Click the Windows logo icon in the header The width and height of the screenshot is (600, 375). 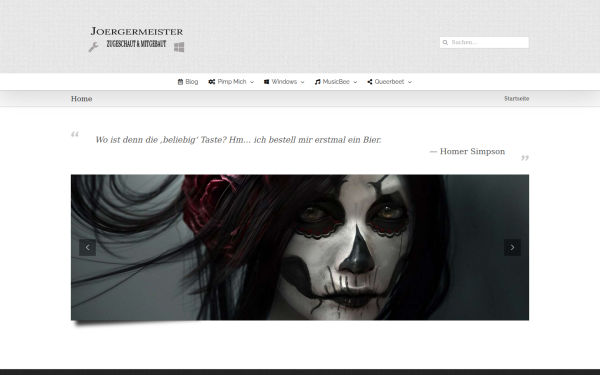[x=179, y=47]
